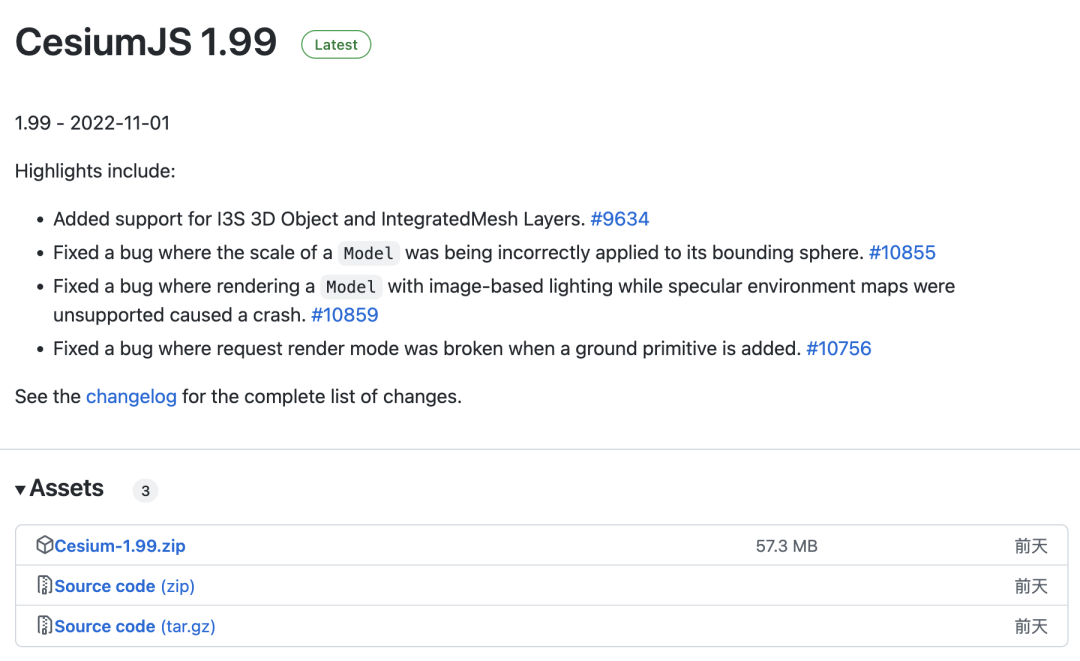
Task: Click the archive icon for Source code (tar.gz)
Action: (x=45, y=625)
